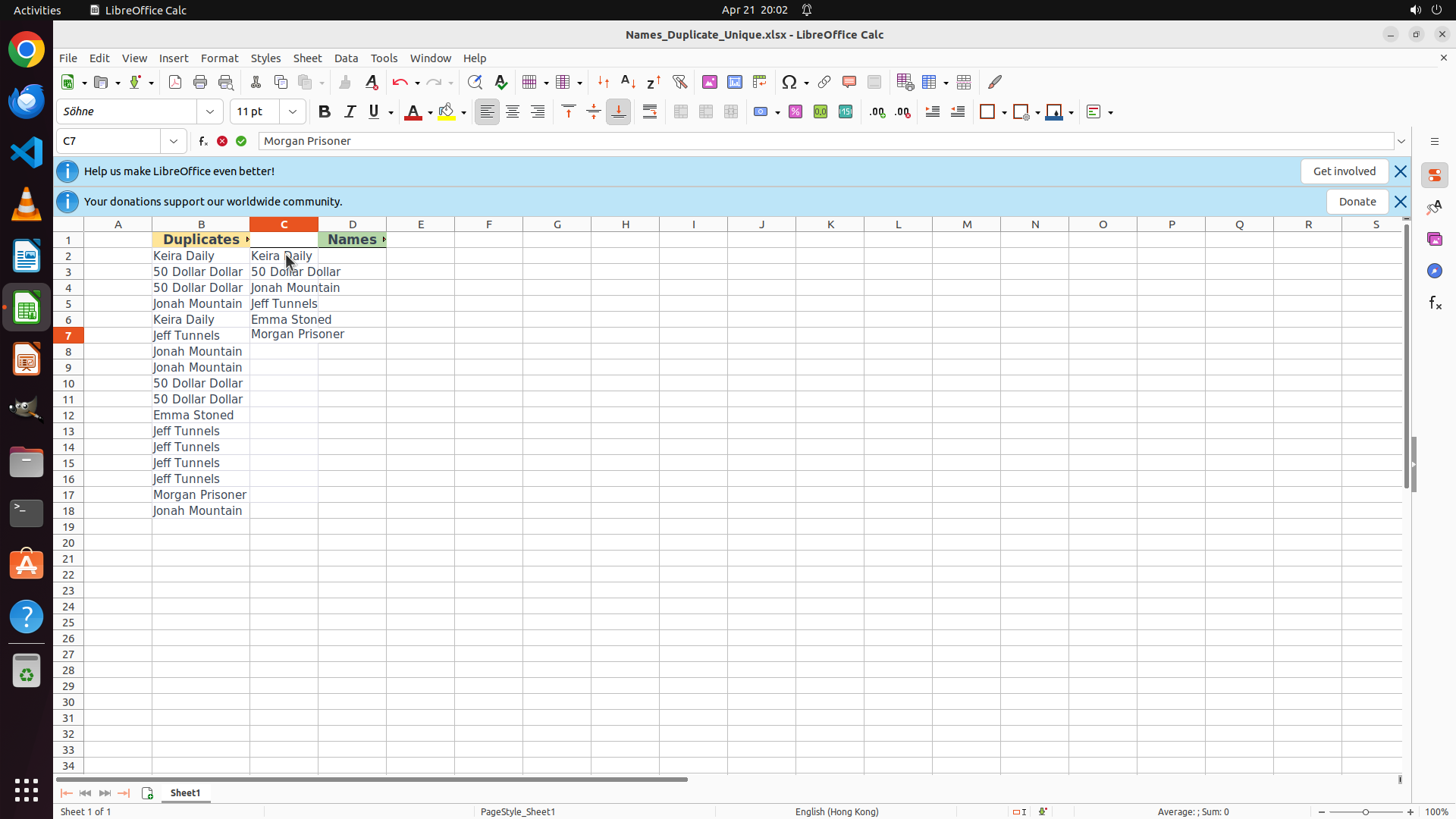
Task: Click the Insert Chart icon
Action: [734, 82]
